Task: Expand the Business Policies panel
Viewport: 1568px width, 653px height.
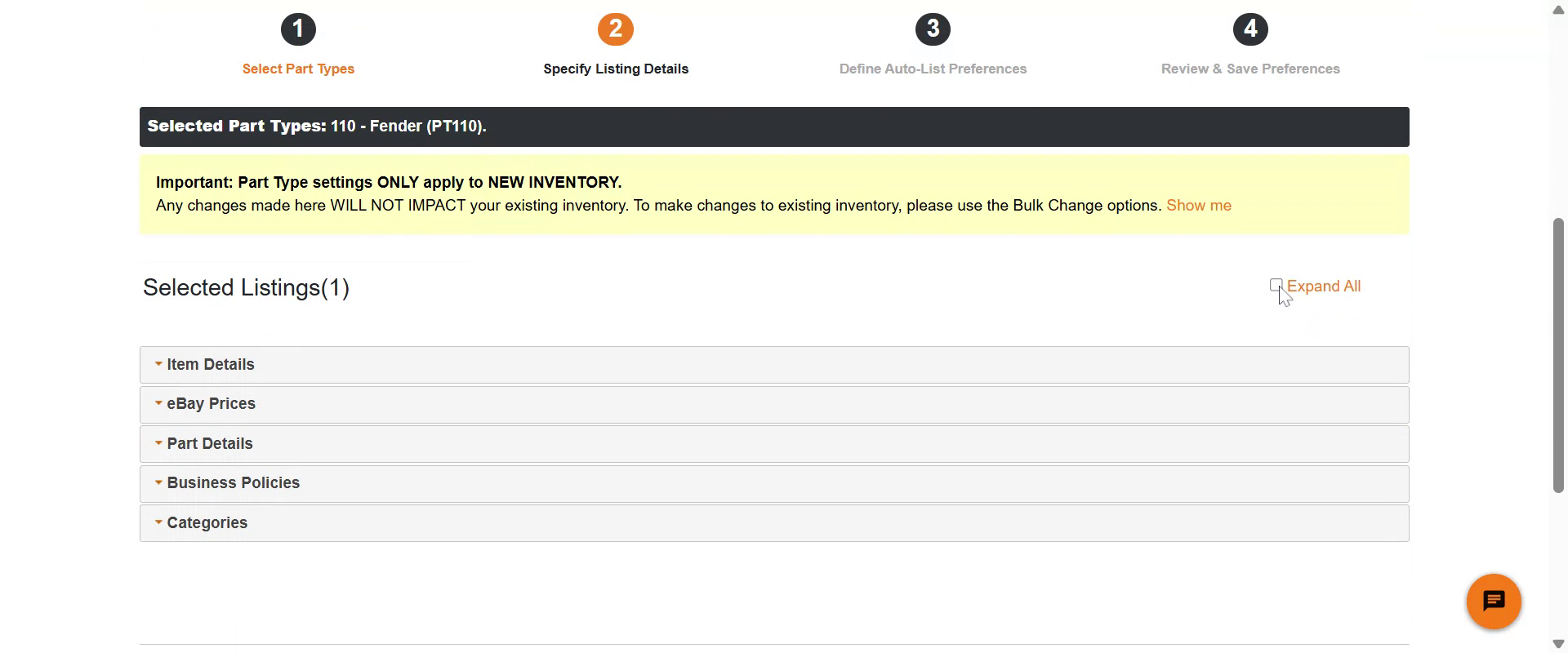Action: [233, 483]
